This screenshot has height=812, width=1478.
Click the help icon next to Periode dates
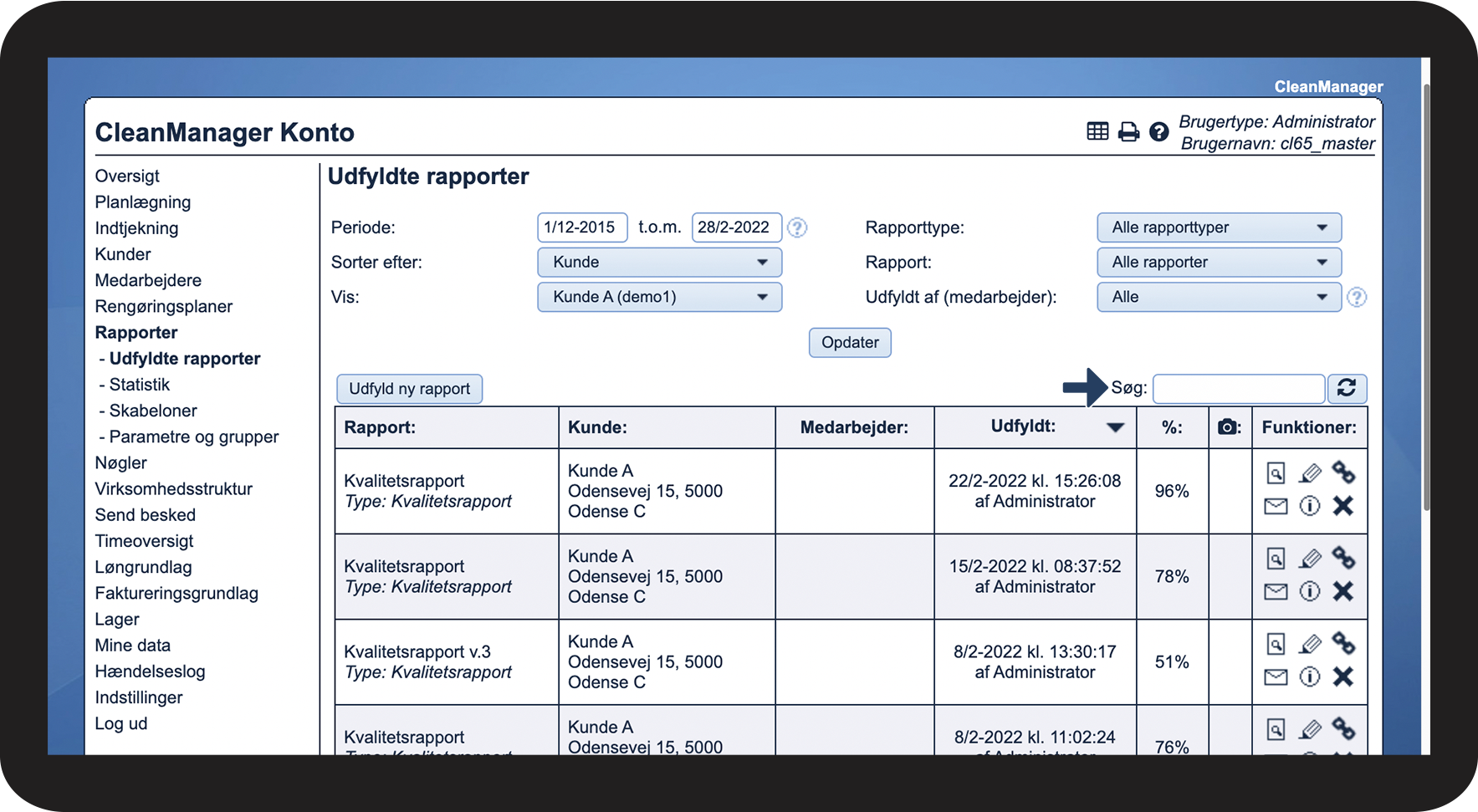pyautogui.click(x=797, y=227)
